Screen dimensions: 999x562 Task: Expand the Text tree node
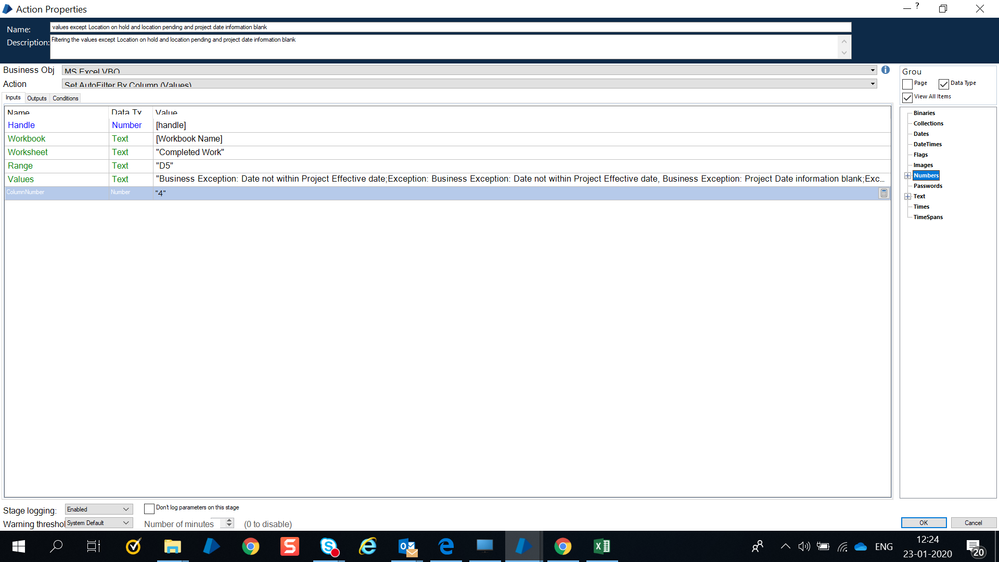(907, 196)
